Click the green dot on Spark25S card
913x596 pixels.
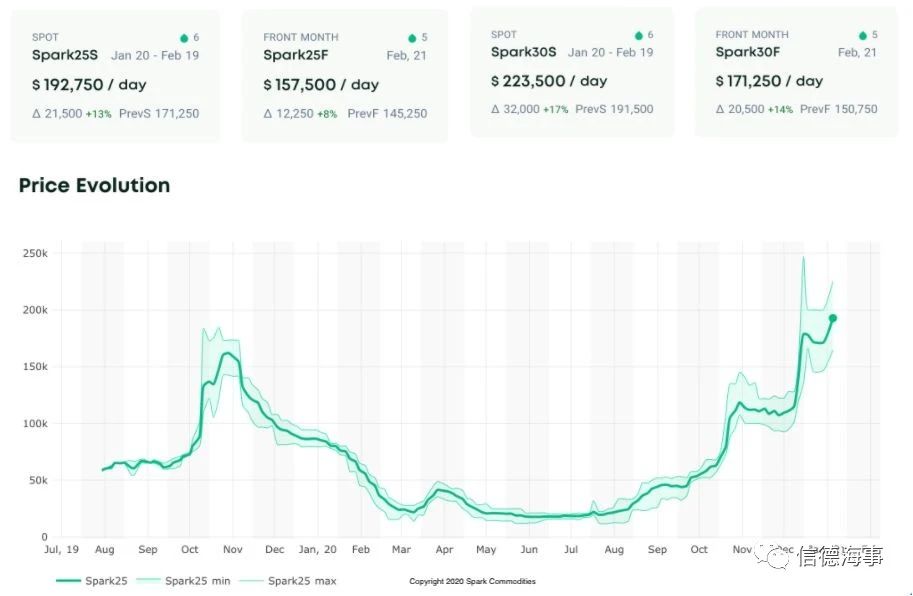184,38
